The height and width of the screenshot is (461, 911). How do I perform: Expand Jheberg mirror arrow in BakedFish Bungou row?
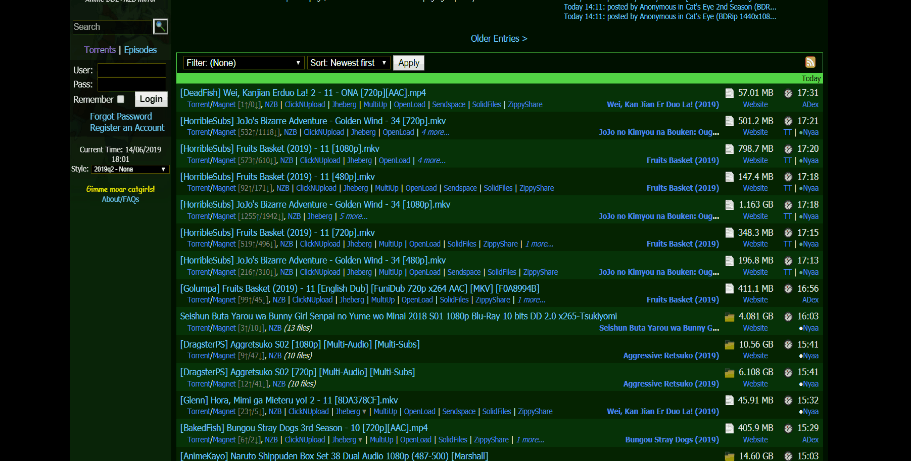click(360, 439)
